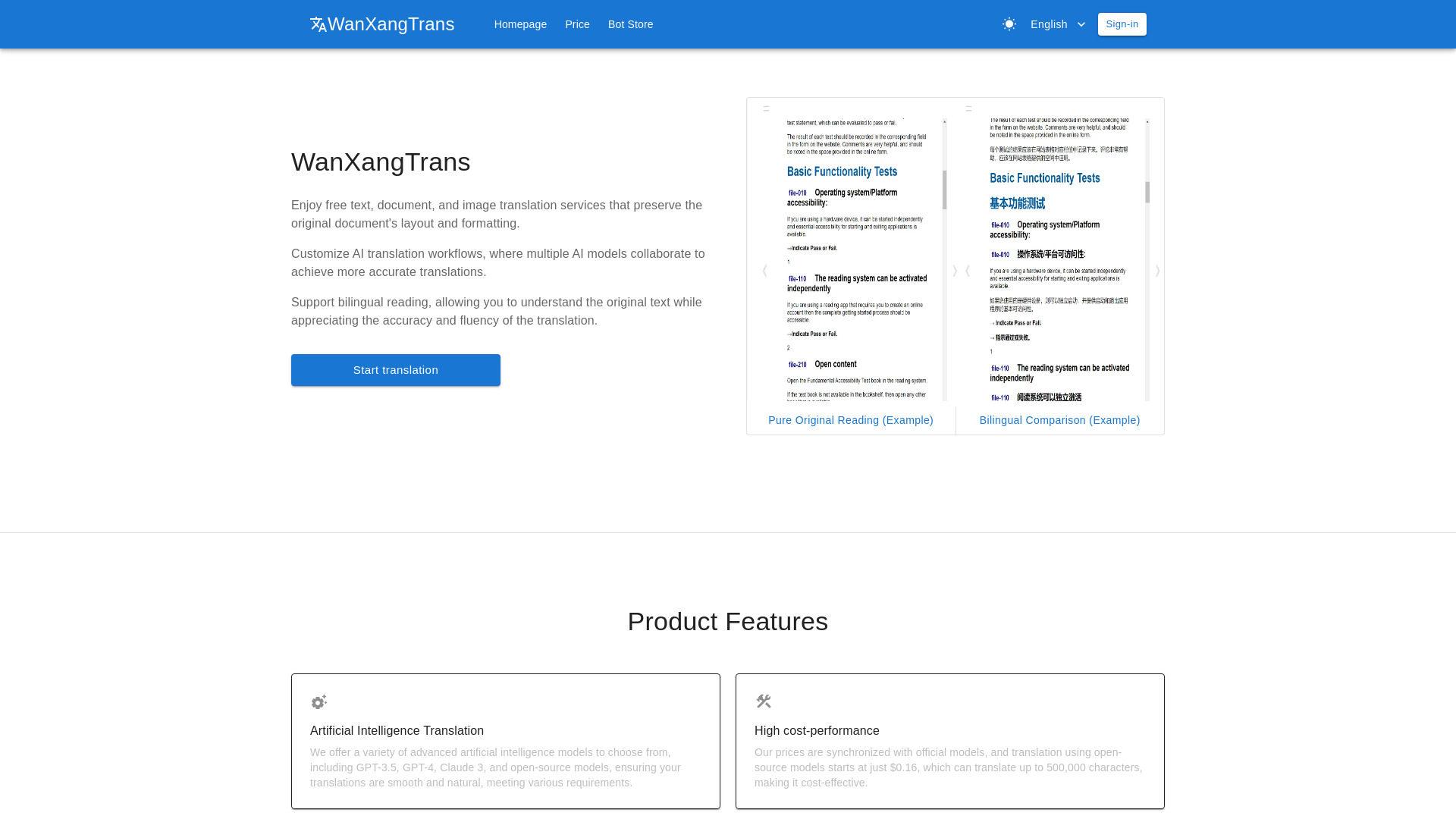Click the tools icon on High cost-performance card

pyautogui.click(x=763, y=701)
